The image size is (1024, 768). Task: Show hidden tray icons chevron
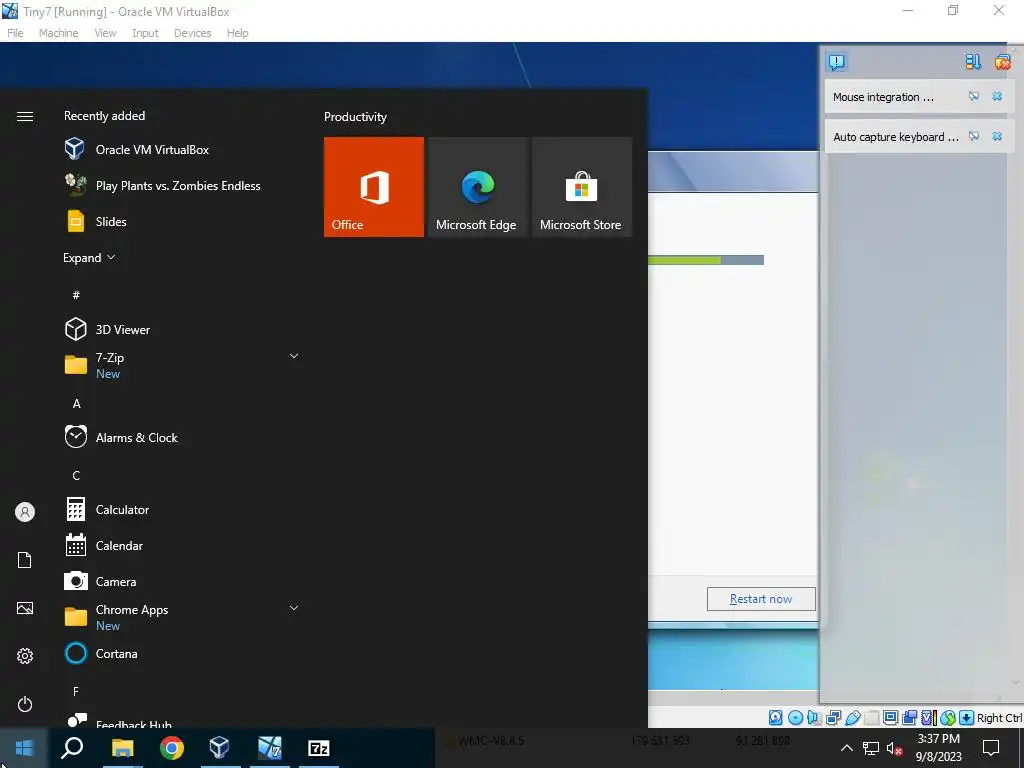tap(846, 748)
